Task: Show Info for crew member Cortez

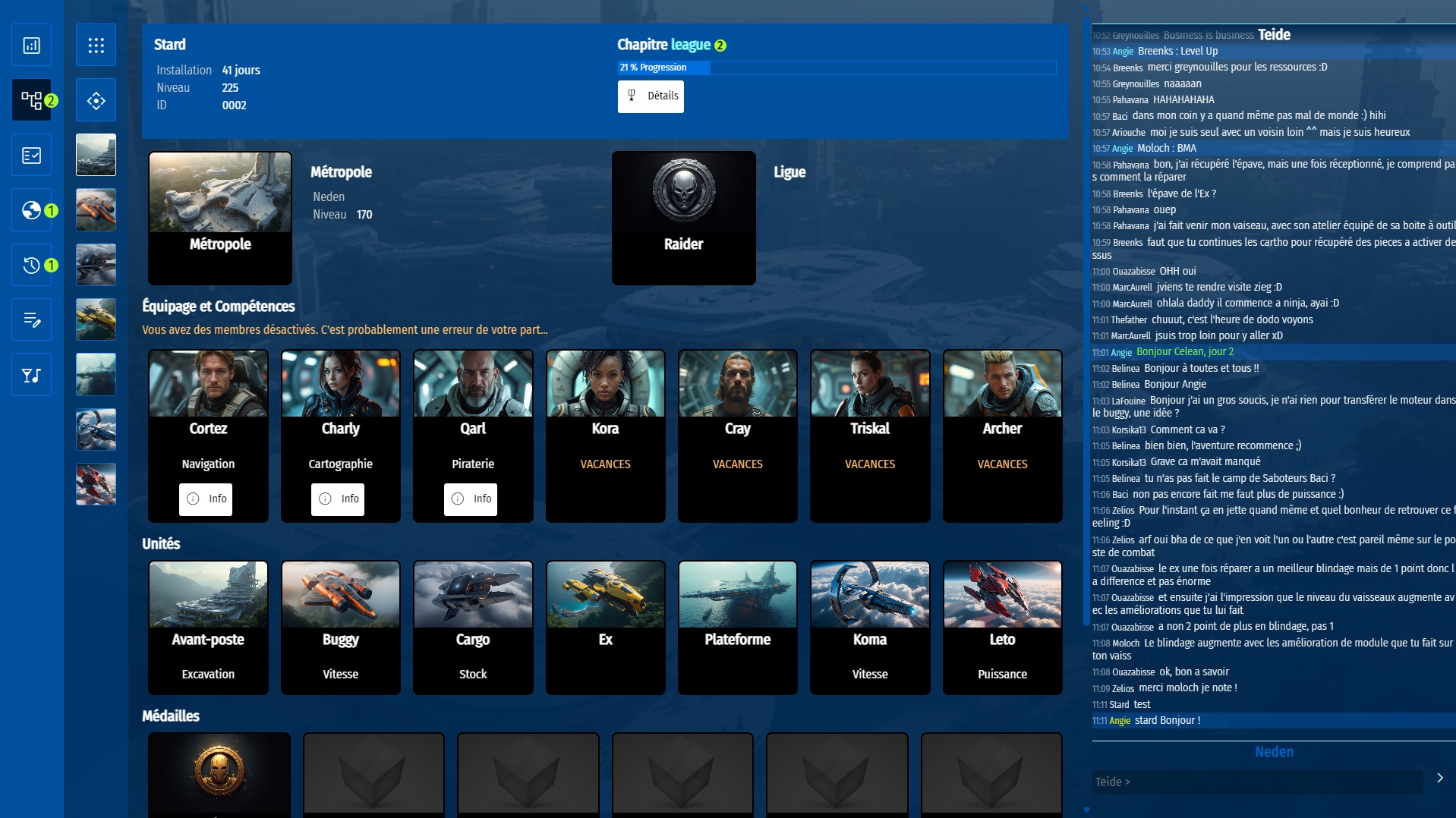Action: tap(206, 499)
